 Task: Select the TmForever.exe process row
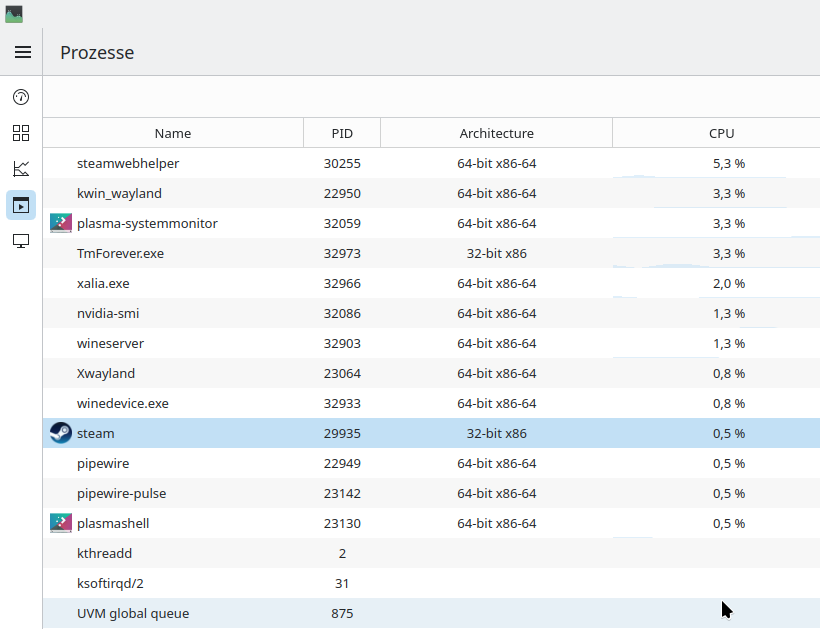tap(200, 253)
